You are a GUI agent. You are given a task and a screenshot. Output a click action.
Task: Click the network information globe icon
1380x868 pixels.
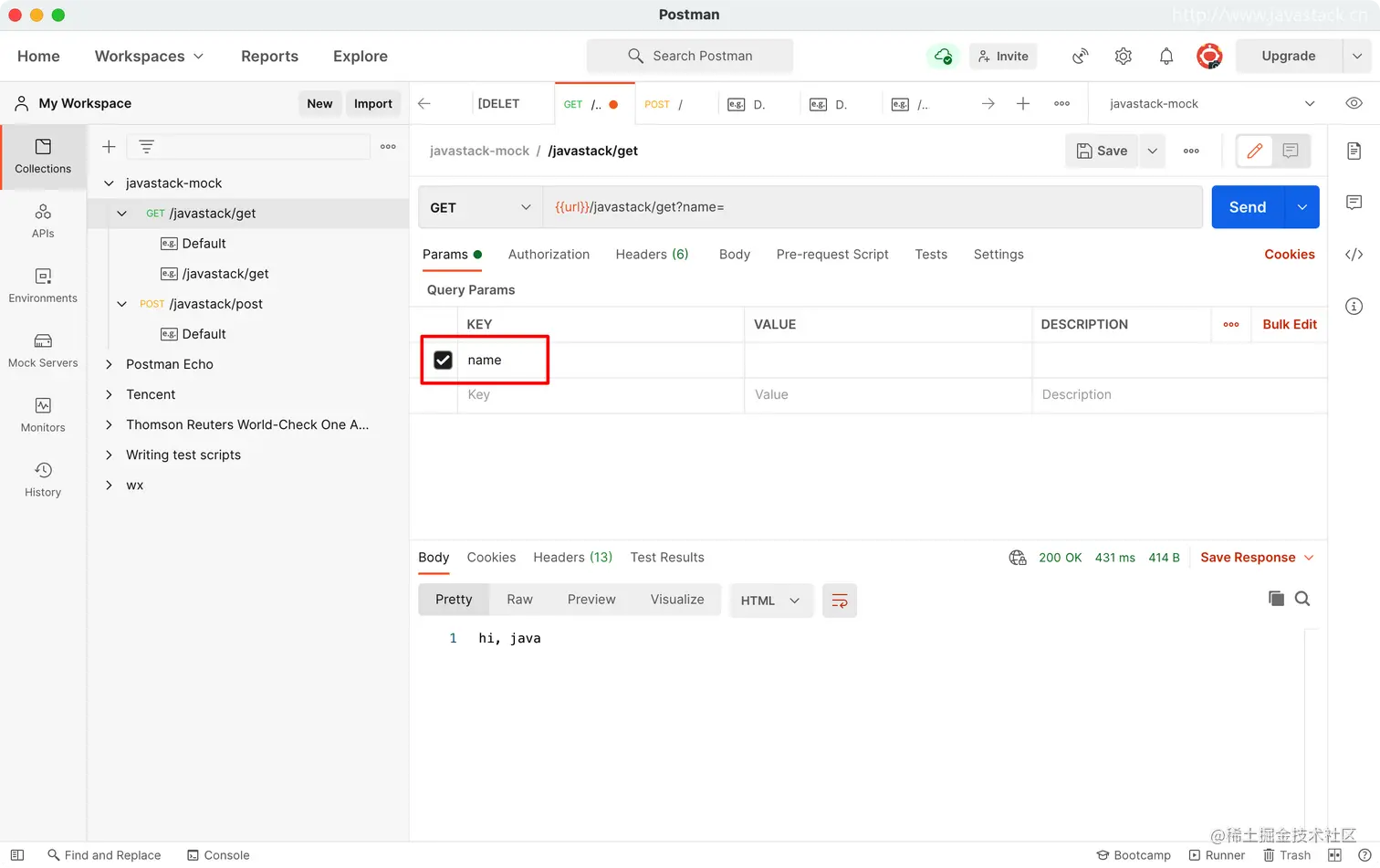point(1018,558)
